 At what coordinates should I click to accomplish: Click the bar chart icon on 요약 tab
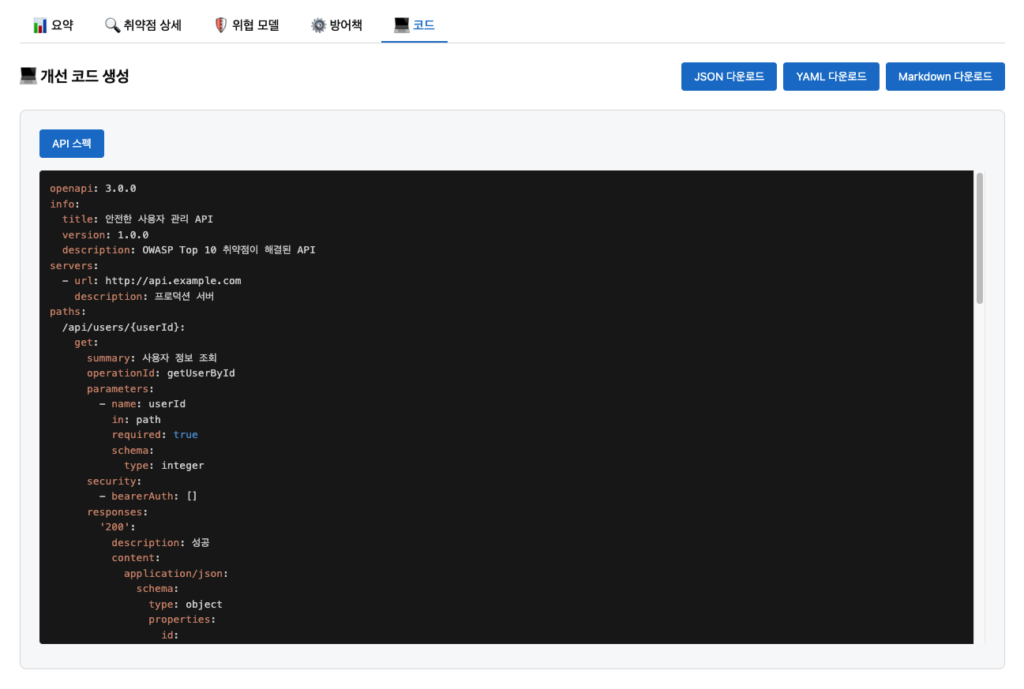(40, 25)
